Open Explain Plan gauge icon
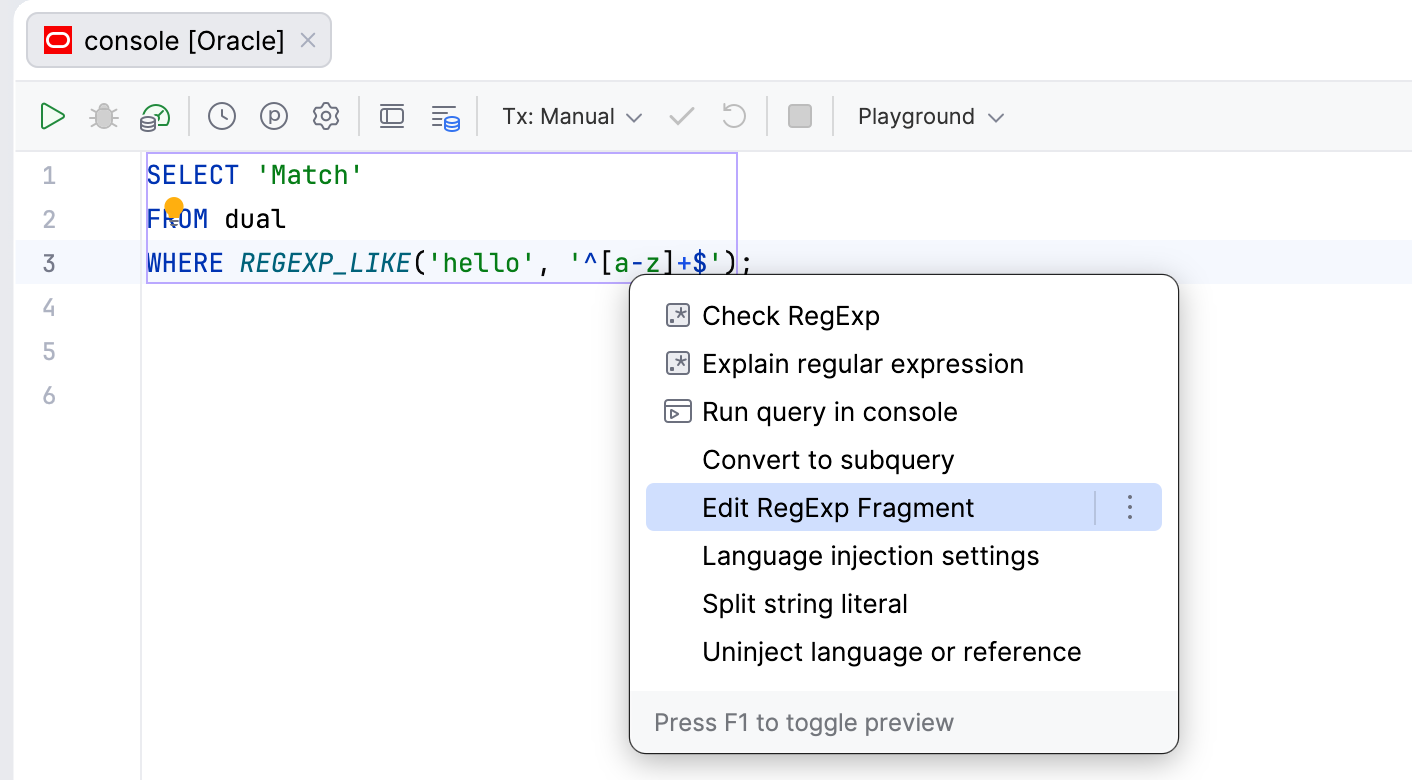 tap(155, 117)
